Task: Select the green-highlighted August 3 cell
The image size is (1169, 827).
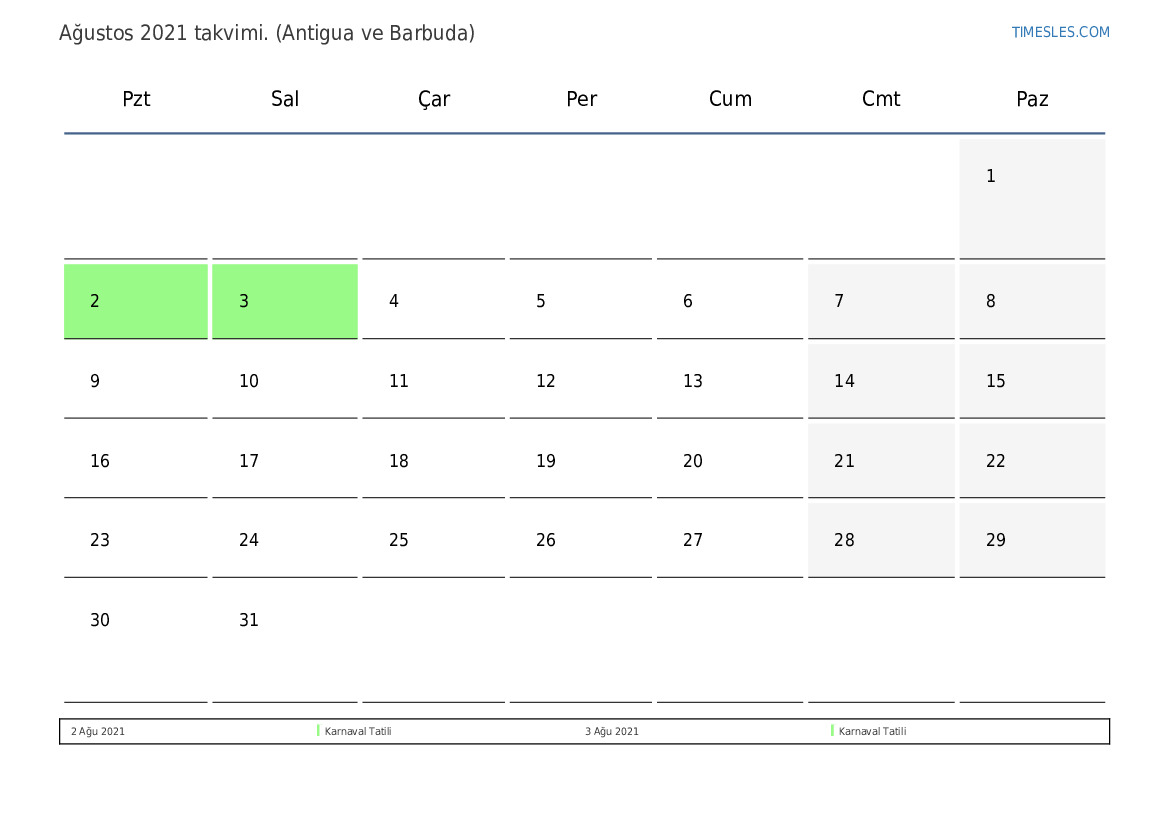Action: coord(284,301)
